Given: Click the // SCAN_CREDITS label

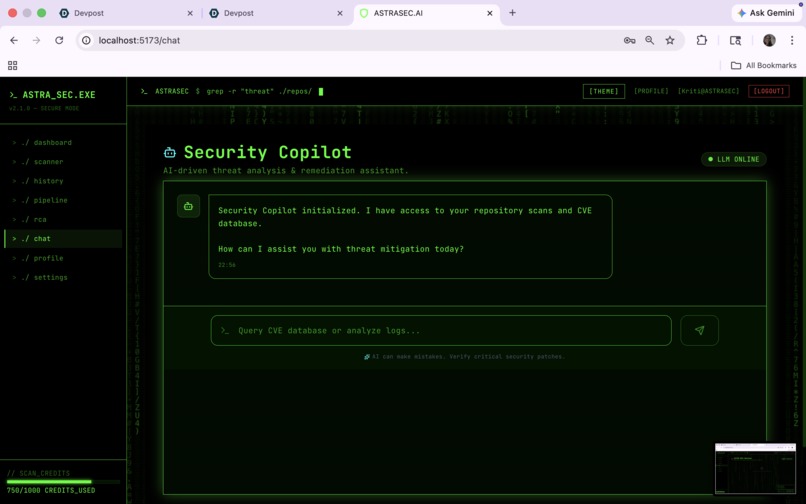Looking at the screenshot, I should pyautogui.click(x=38, y=473).
